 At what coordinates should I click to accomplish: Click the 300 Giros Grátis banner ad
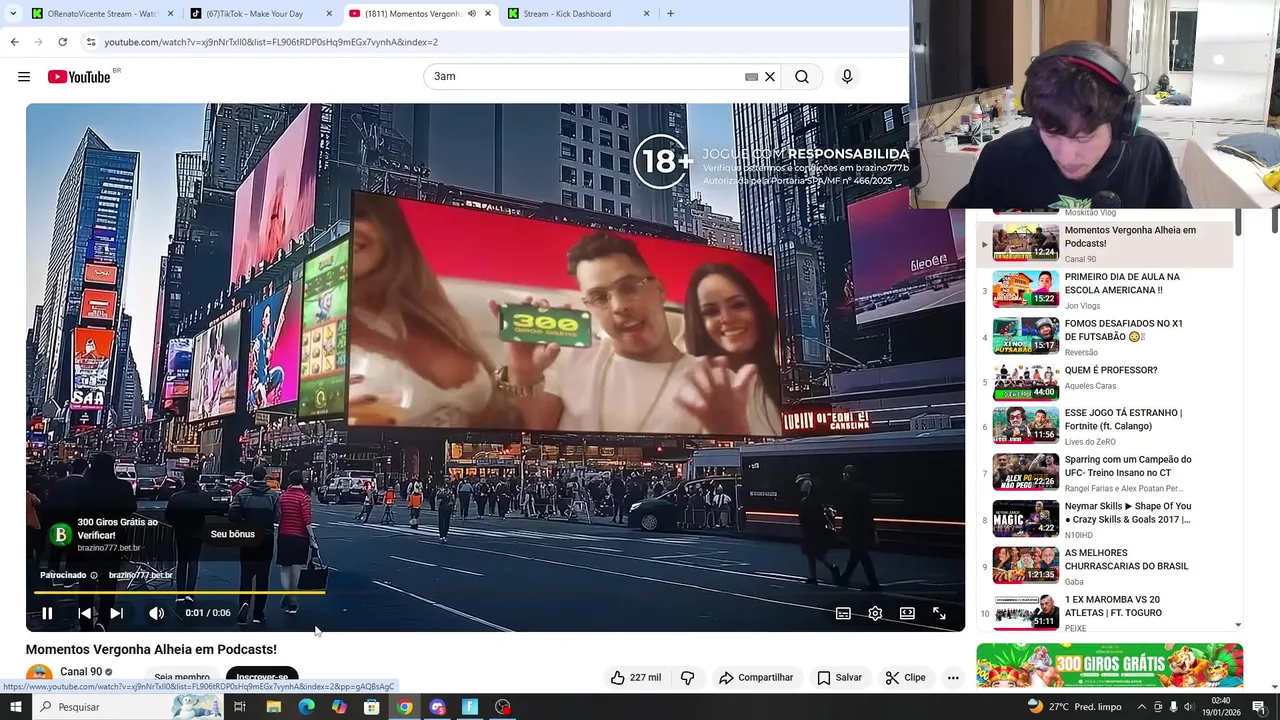1110,667
